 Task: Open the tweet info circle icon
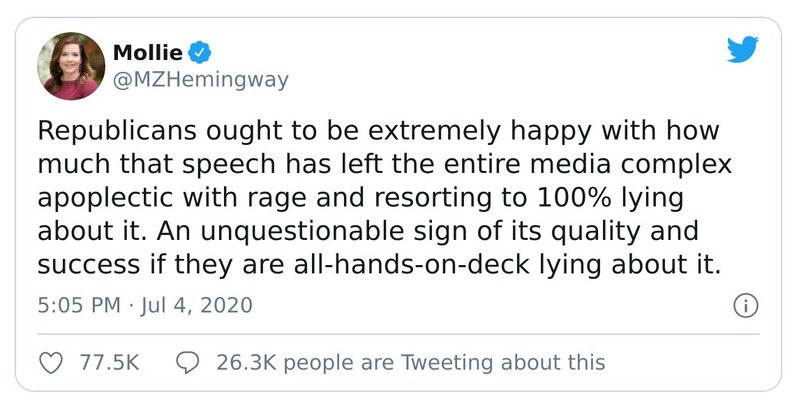pyautogui.click(x=744, y=305)
